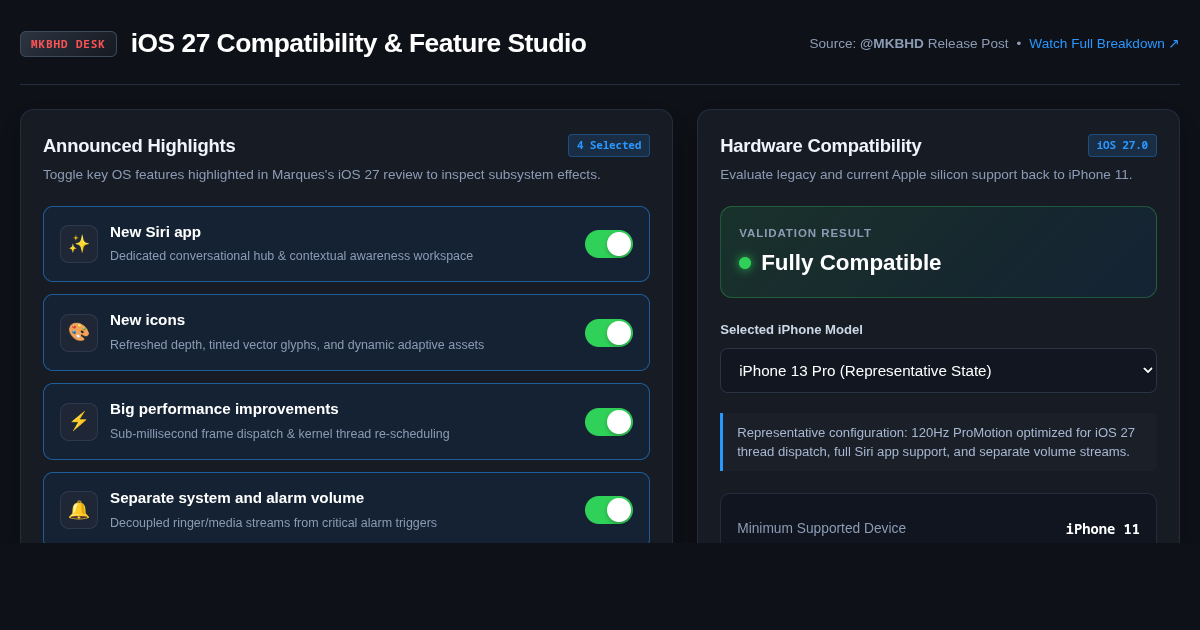Click the @MKBHD source handle
The image size is (1200, 630).
[x=892, y=44]
